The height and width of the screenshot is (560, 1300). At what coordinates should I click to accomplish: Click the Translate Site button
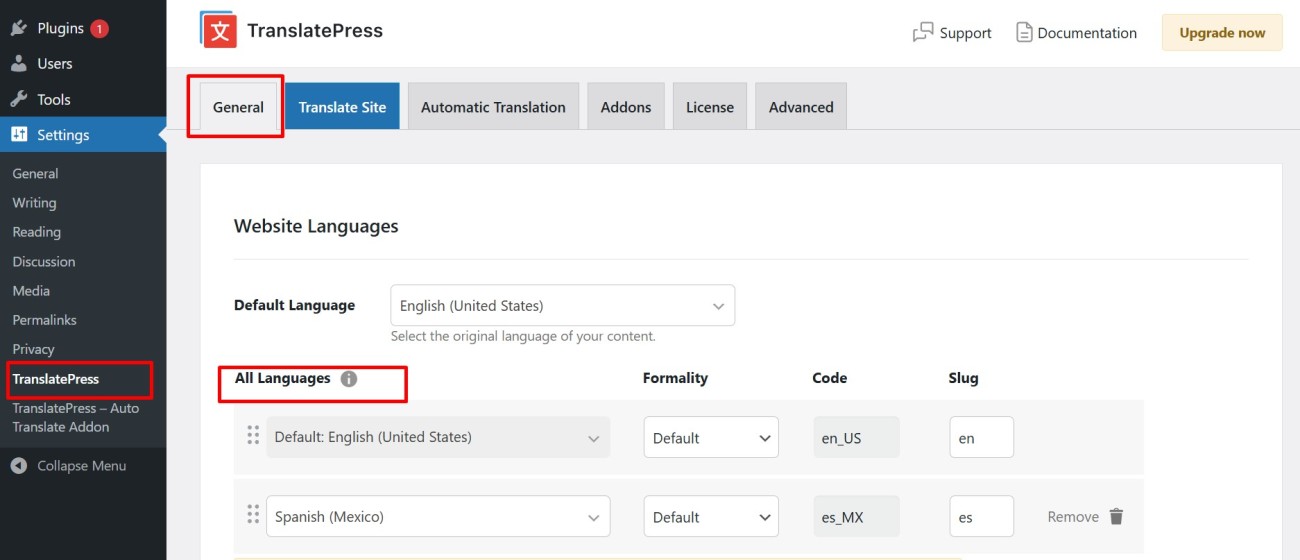(342, 107)
